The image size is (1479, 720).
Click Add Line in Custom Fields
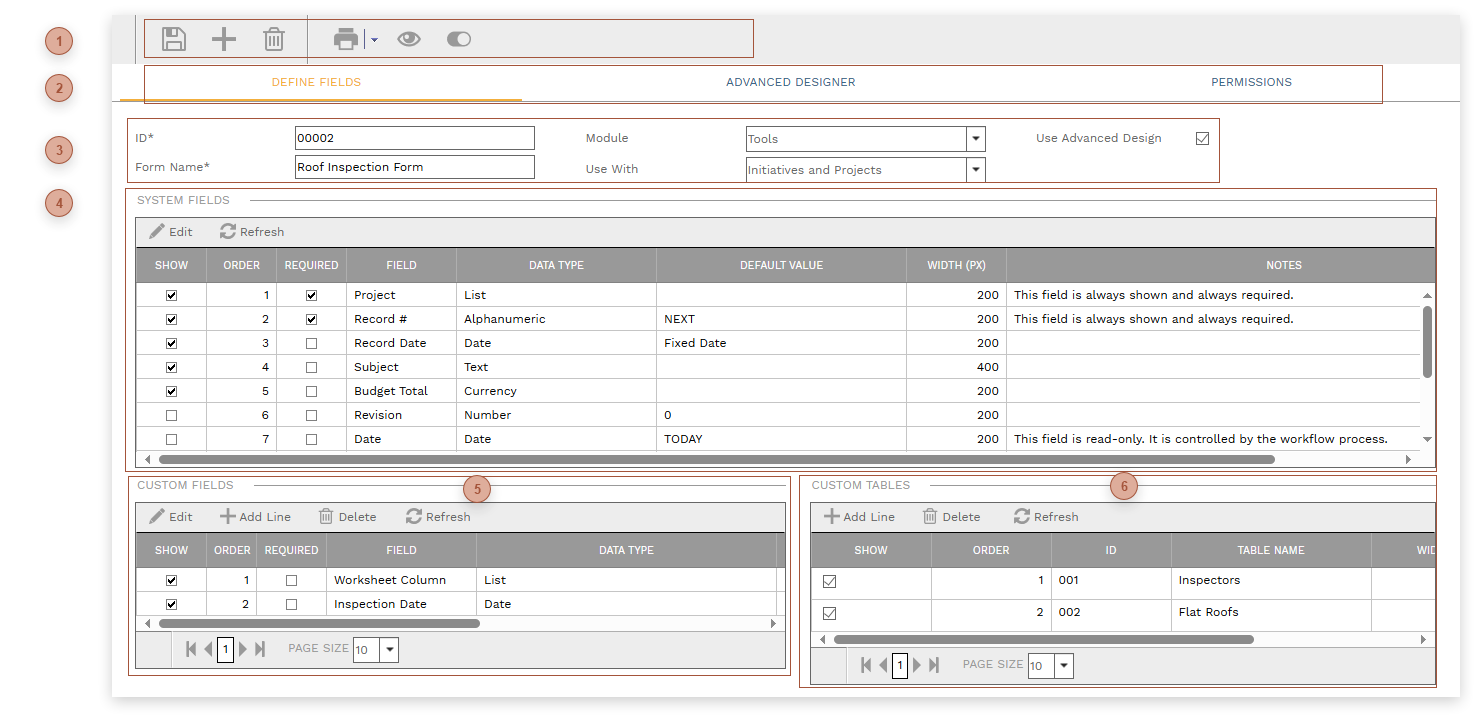tap(254, 516)
